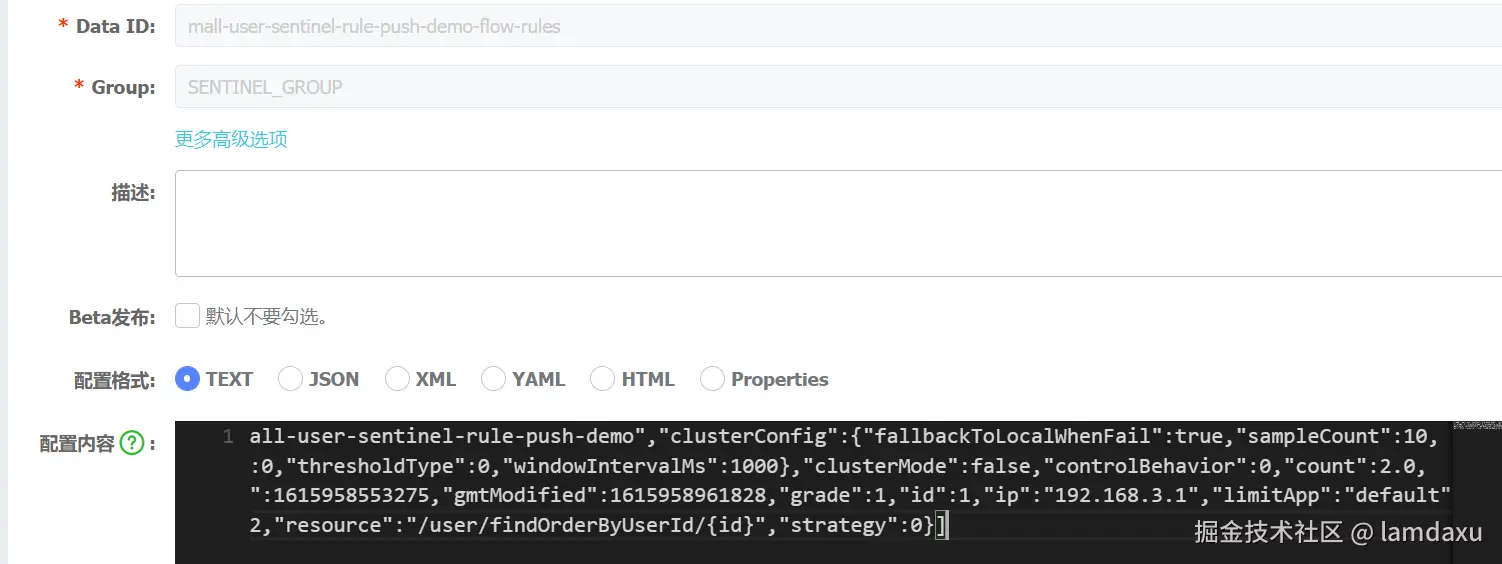The width and height of the screenshot is (1502, 564).
Task: Click the "192.168.3.1" ip value in code
Action: 1121,496
